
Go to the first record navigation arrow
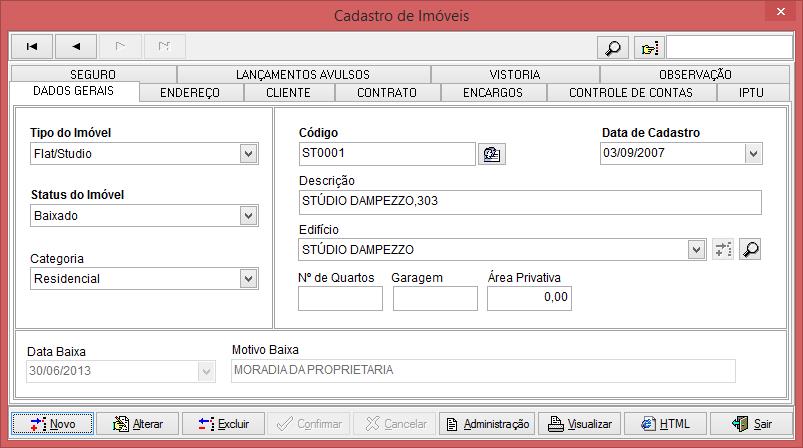(x=32, y=46)
